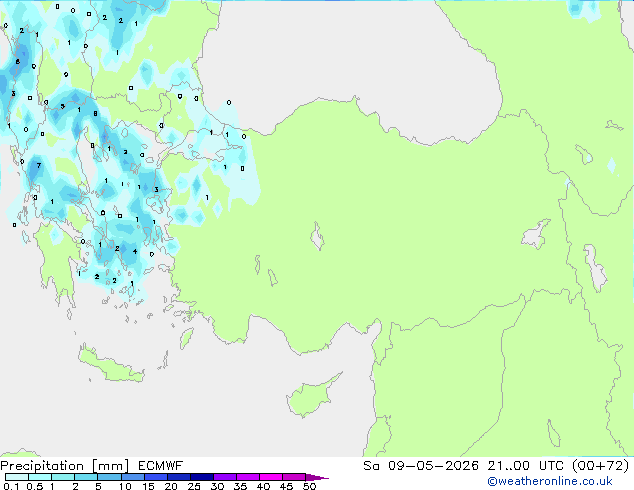The height and width of the screenshot is (490, 634).
Task: Select the 2 mm legend color swatch
Action: (x=86, y=477)
